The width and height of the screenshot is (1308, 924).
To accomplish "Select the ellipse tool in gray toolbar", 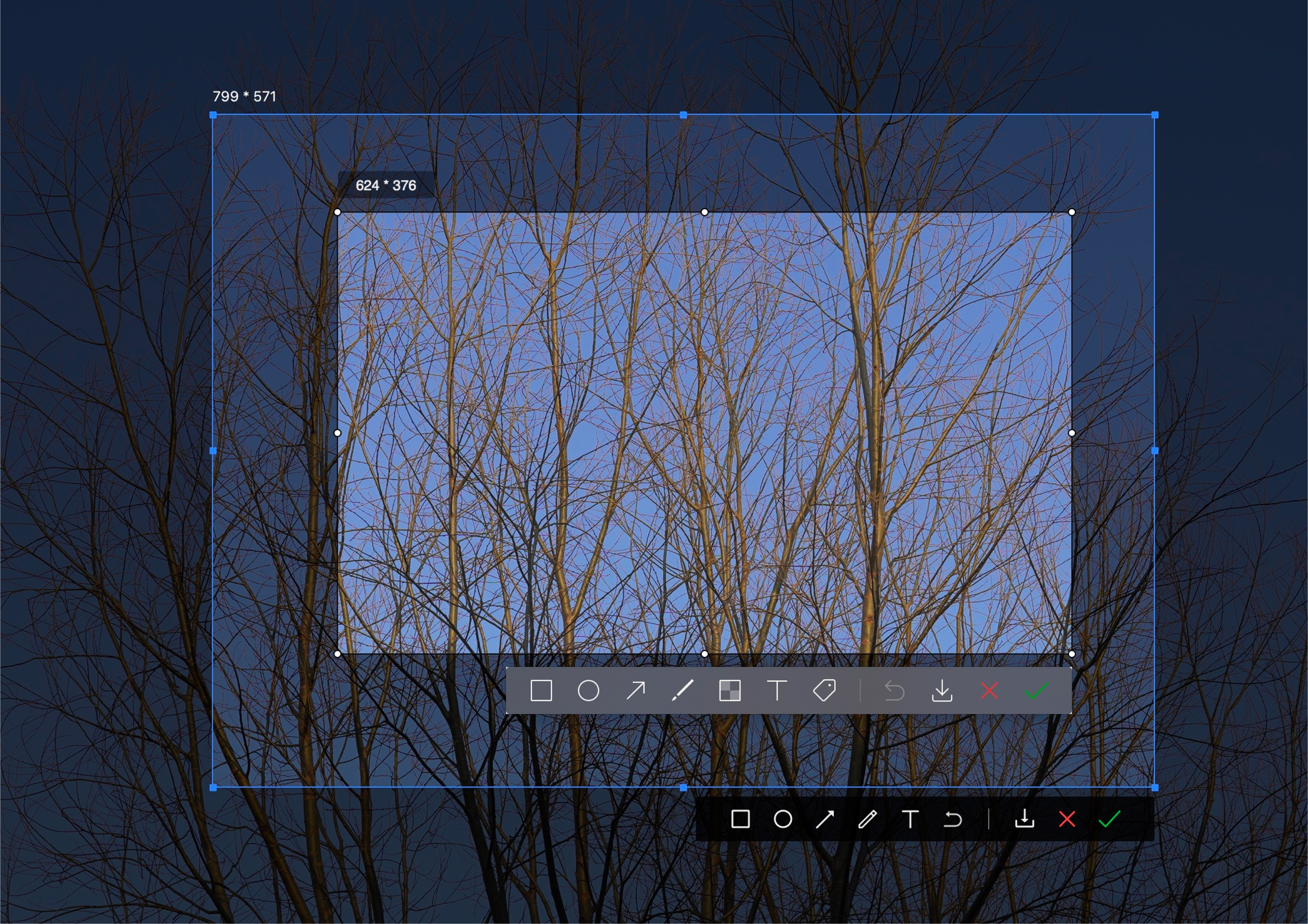I will click(588, 690).
